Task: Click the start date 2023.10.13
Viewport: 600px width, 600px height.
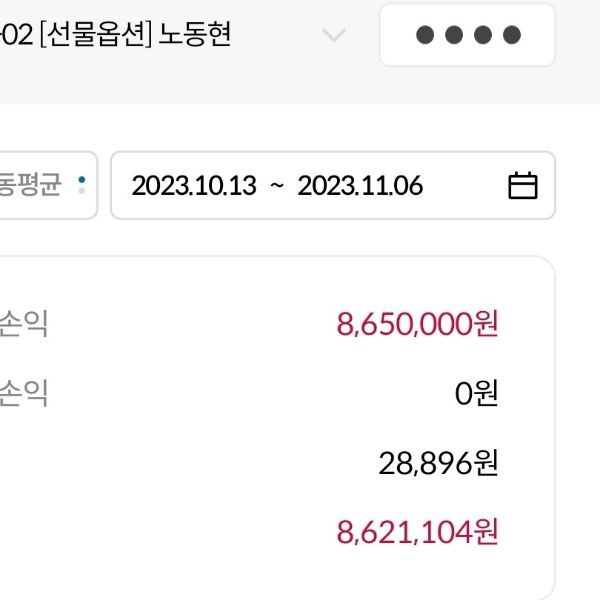Action: pos(194,186)
